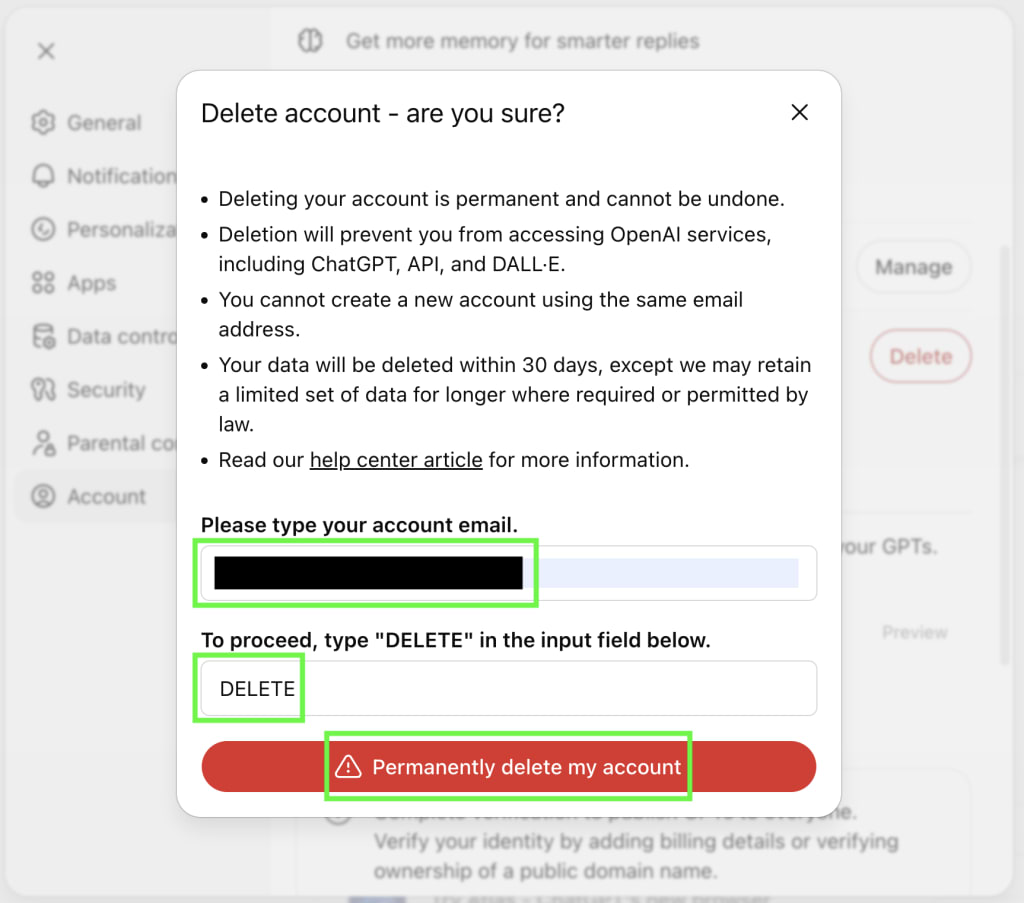Screen dimensions: 1024x903
Task: Open Notifications settings via the bell icon
Action: point(44,176)
